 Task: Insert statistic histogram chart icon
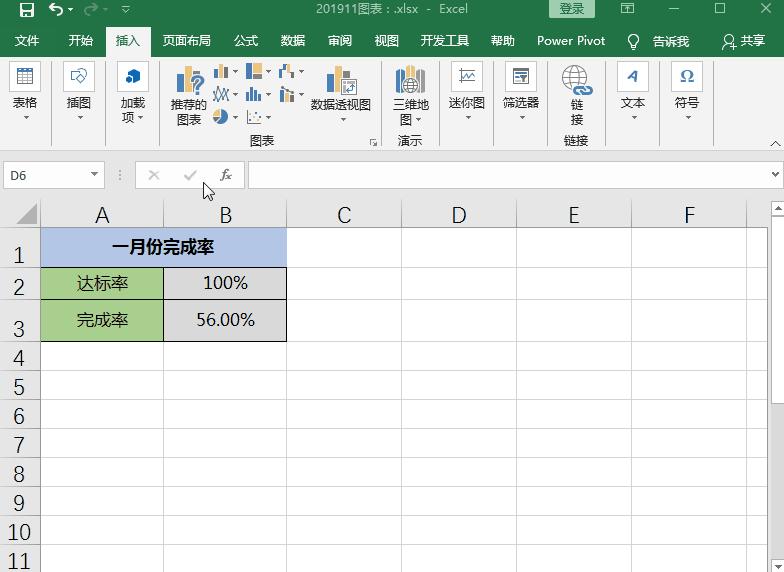point(254,94)
